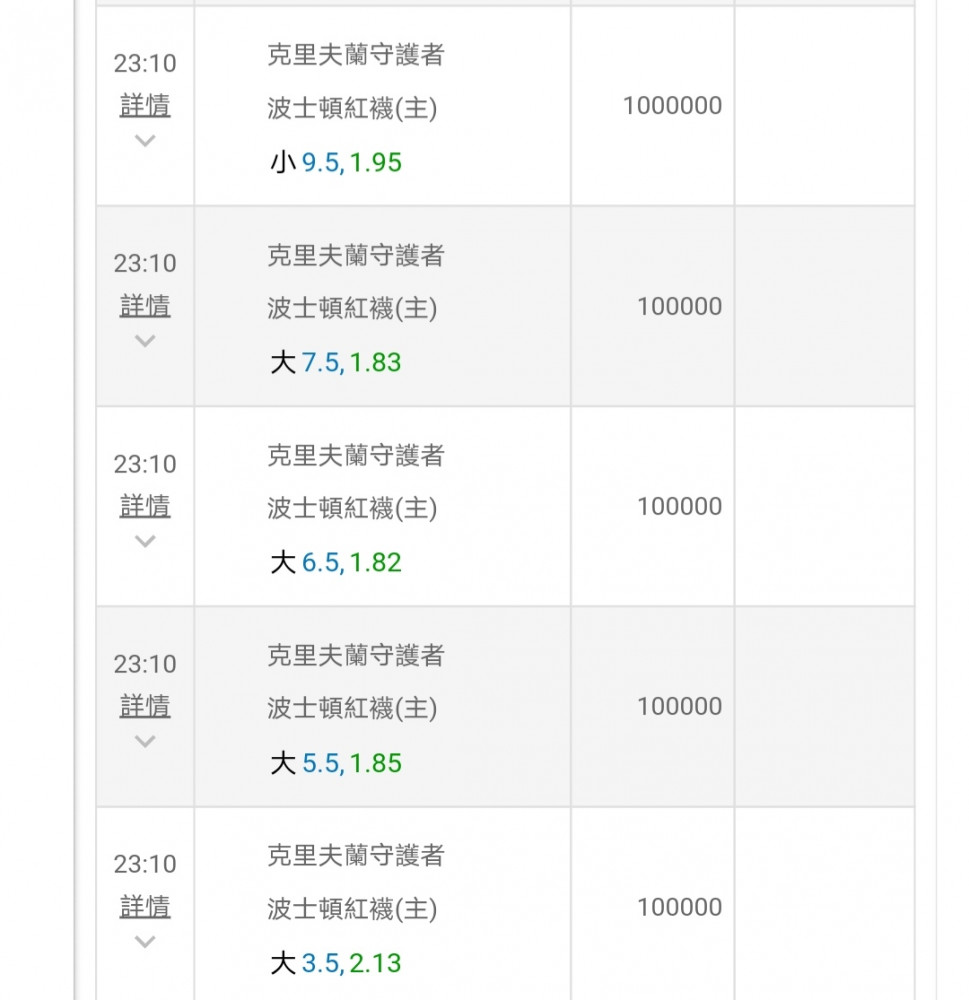This screenshot has width=969, height=1000.
Task: Select the 大 6.5, 1.82 odds text
Action: pos(336,562)
